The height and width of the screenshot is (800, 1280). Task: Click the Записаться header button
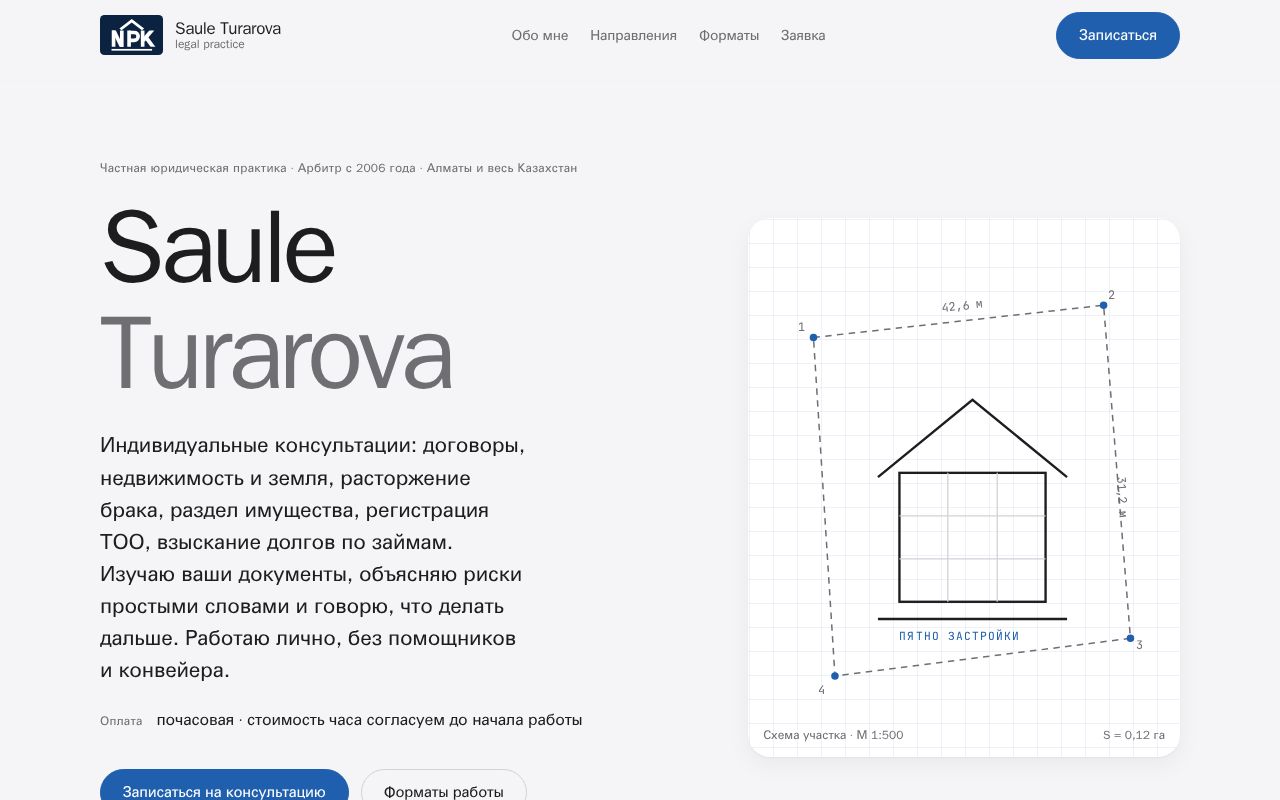tap(1118, 35)
